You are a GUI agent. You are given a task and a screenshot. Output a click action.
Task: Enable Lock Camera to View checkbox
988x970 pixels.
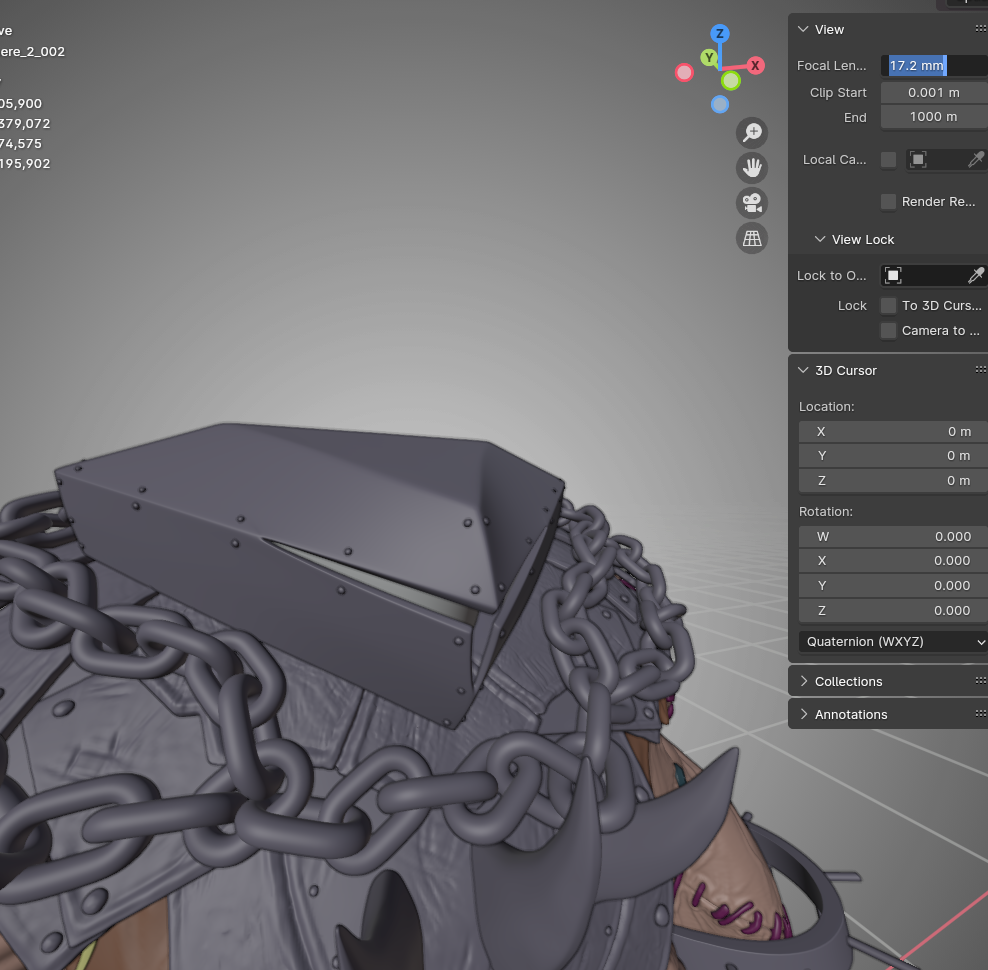[888, 331]
